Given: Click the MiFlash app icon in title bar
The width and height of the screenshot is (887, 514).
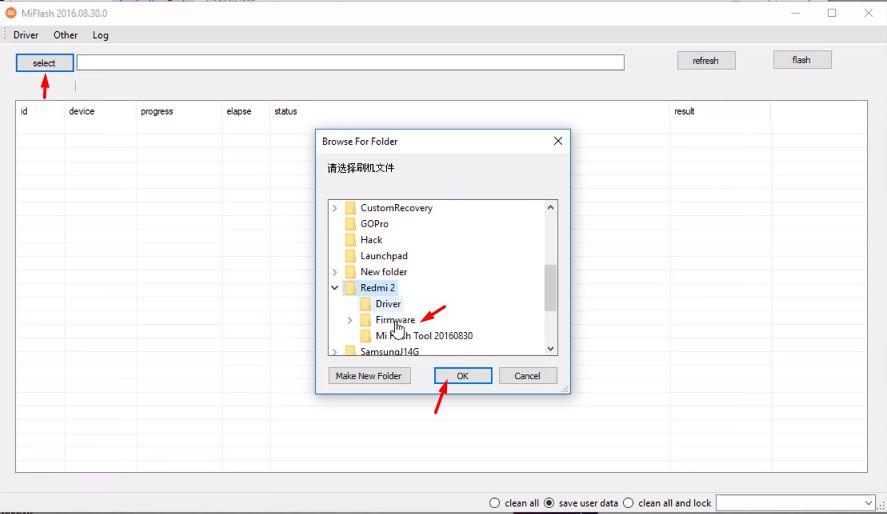Looking at the screenshot, I should (x=11, y=12).
